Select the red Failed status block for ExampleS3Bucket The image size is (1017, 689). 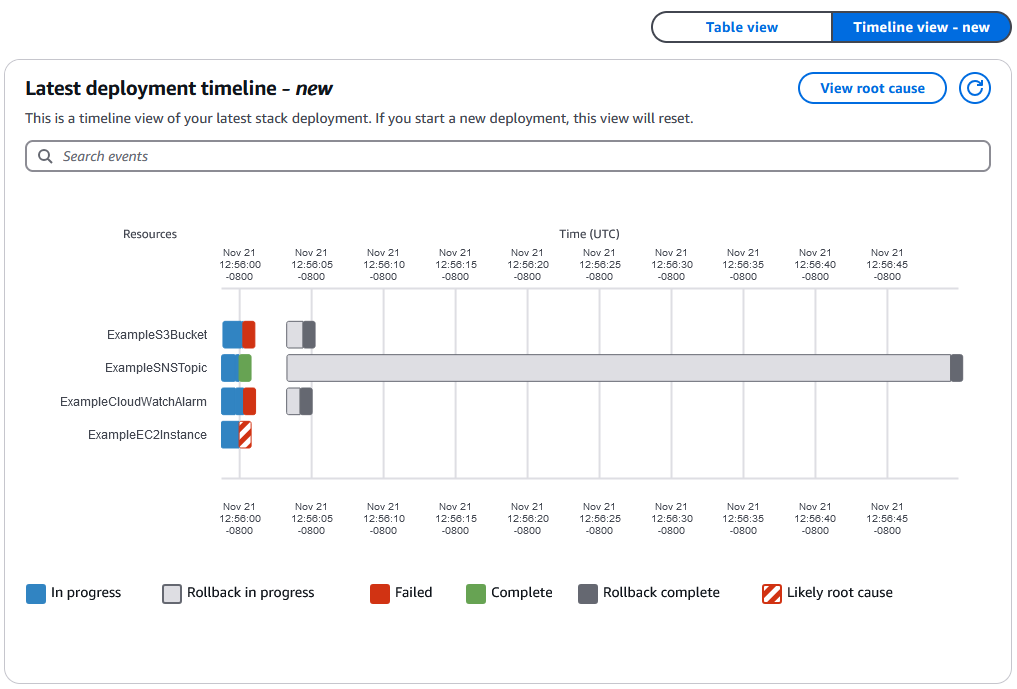pos(247,334)
